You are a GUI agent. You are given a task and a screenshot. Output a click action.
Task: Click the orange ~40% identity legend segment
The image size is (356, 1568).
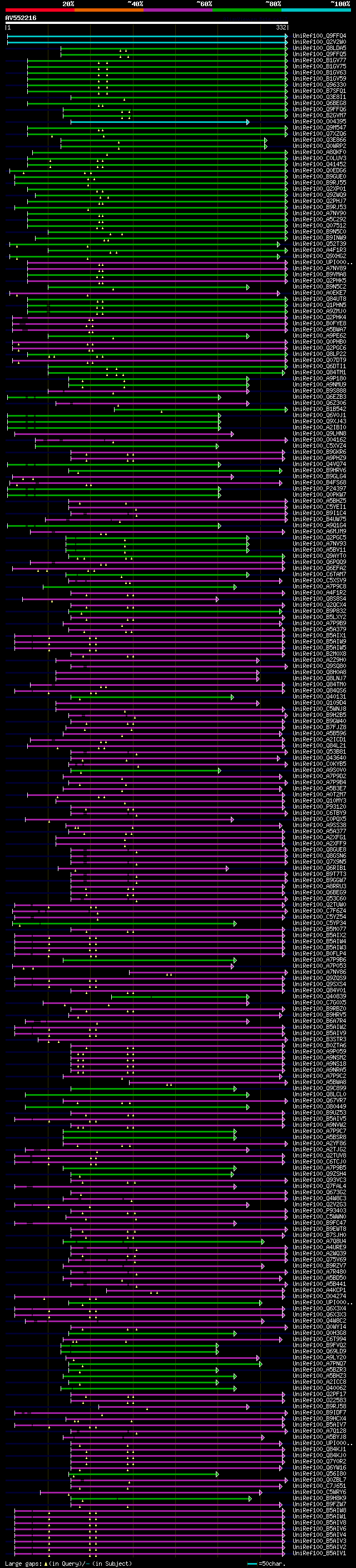pos(109,10)
